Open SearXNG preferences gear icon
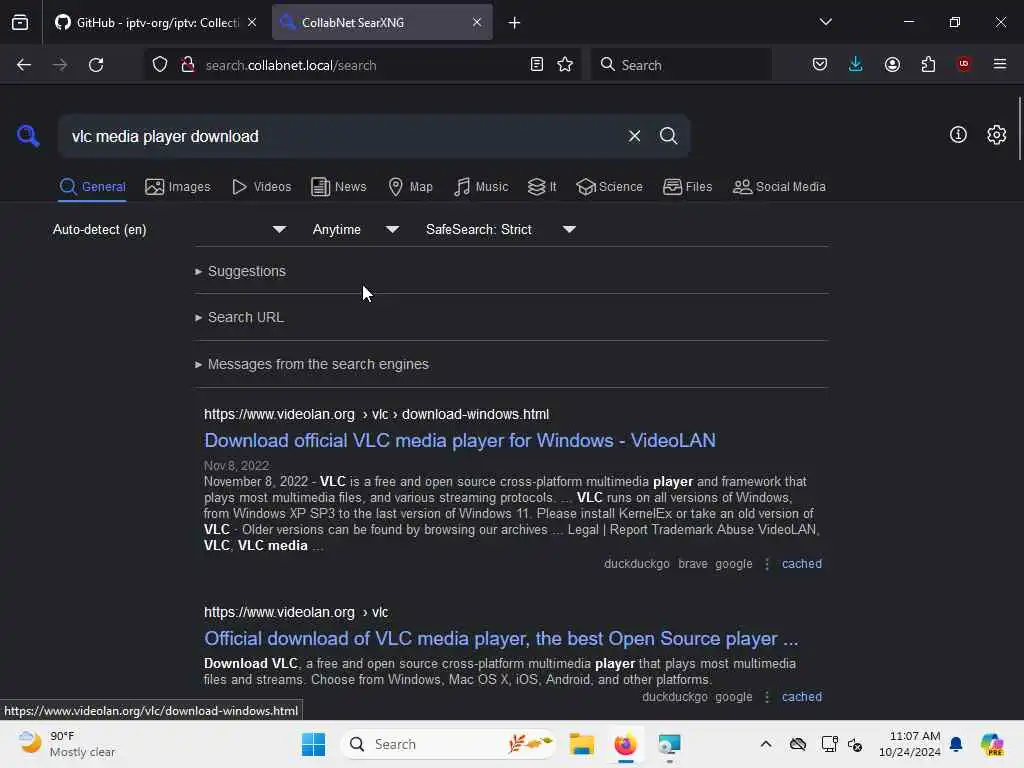This screenshot has width=1024, height=768. [x=996, y=135]
